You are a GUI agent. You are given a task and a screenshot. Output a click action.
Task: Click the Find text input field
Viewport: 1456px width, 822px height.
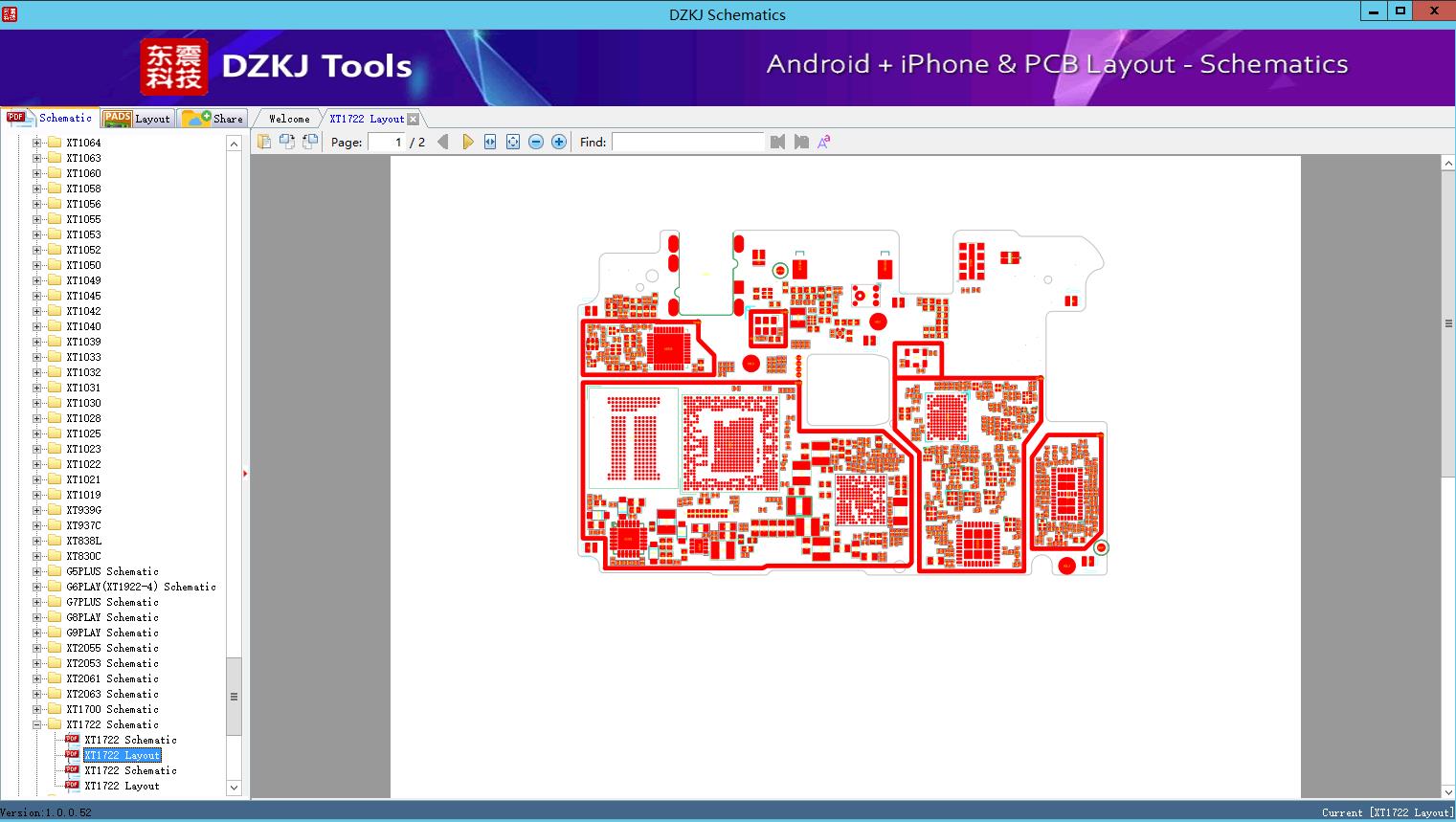click(x=688, y=142)
